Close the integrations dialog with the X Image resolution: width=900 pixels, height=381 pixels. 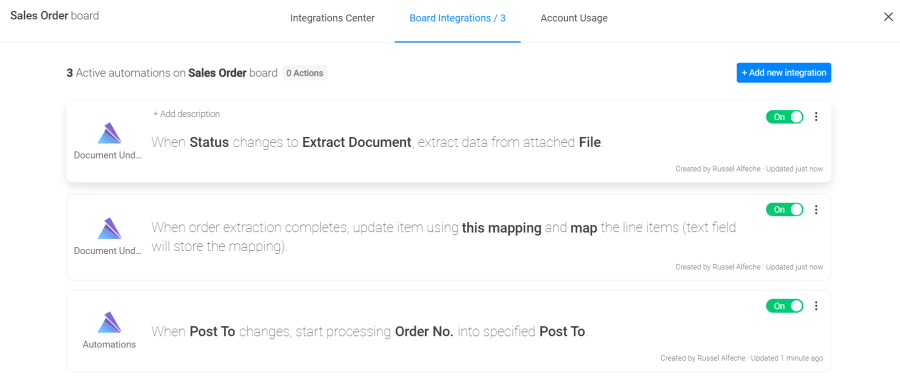click(888, 17)
